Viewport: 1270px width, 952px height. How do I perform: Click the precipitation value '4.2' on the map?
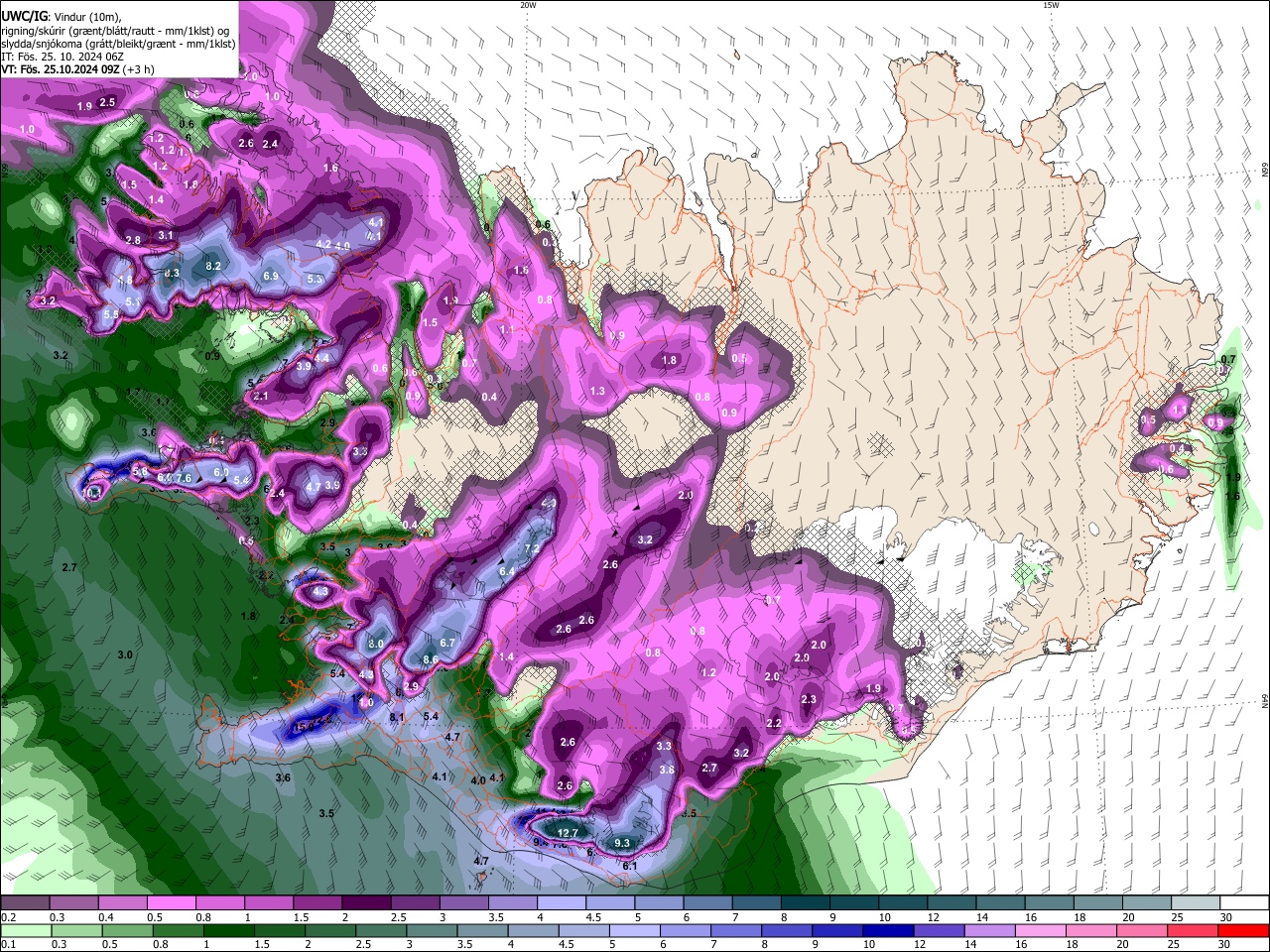point(323,244)
